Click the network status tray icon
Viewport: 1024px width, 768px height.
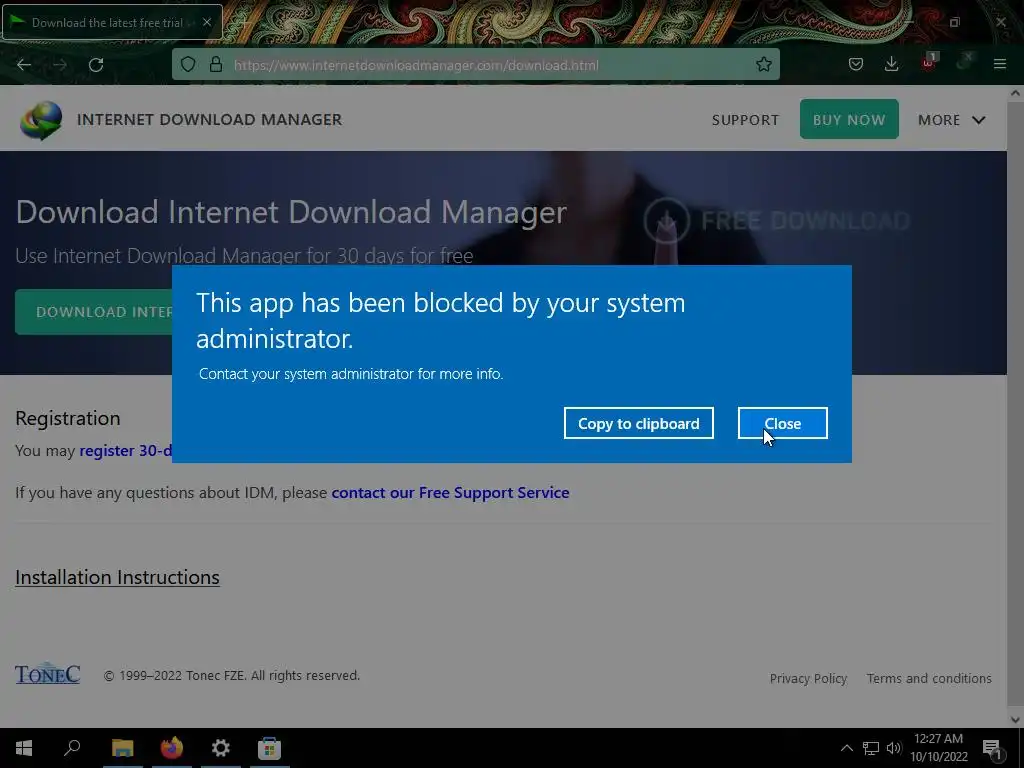point(871,748)
